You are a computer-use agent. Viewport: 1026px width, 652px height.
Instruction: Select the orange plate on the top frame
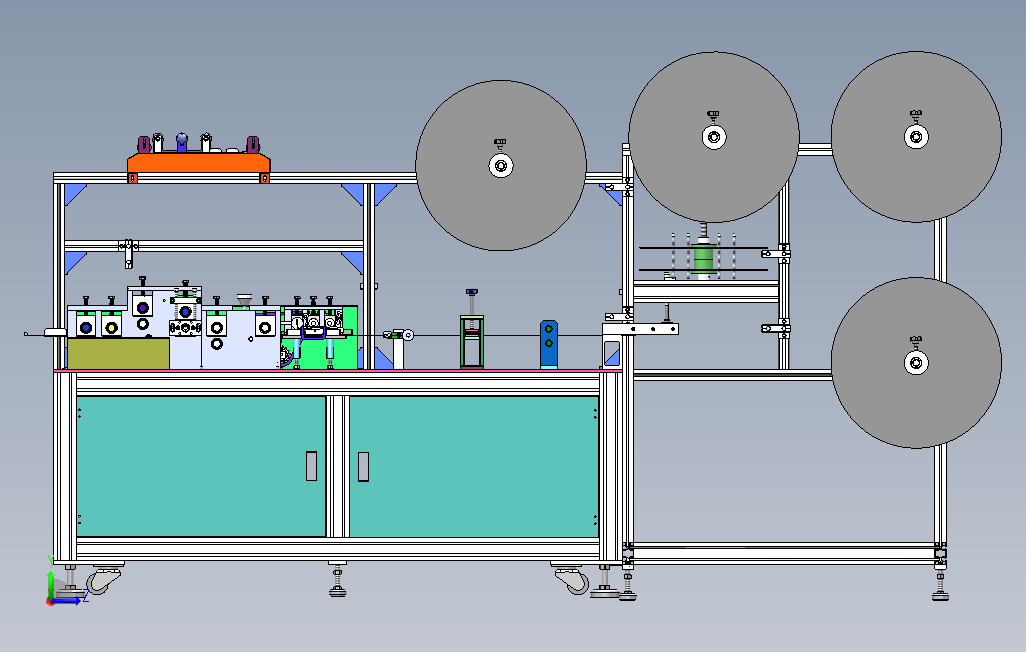pyautogui.click(x=198, y=162)
